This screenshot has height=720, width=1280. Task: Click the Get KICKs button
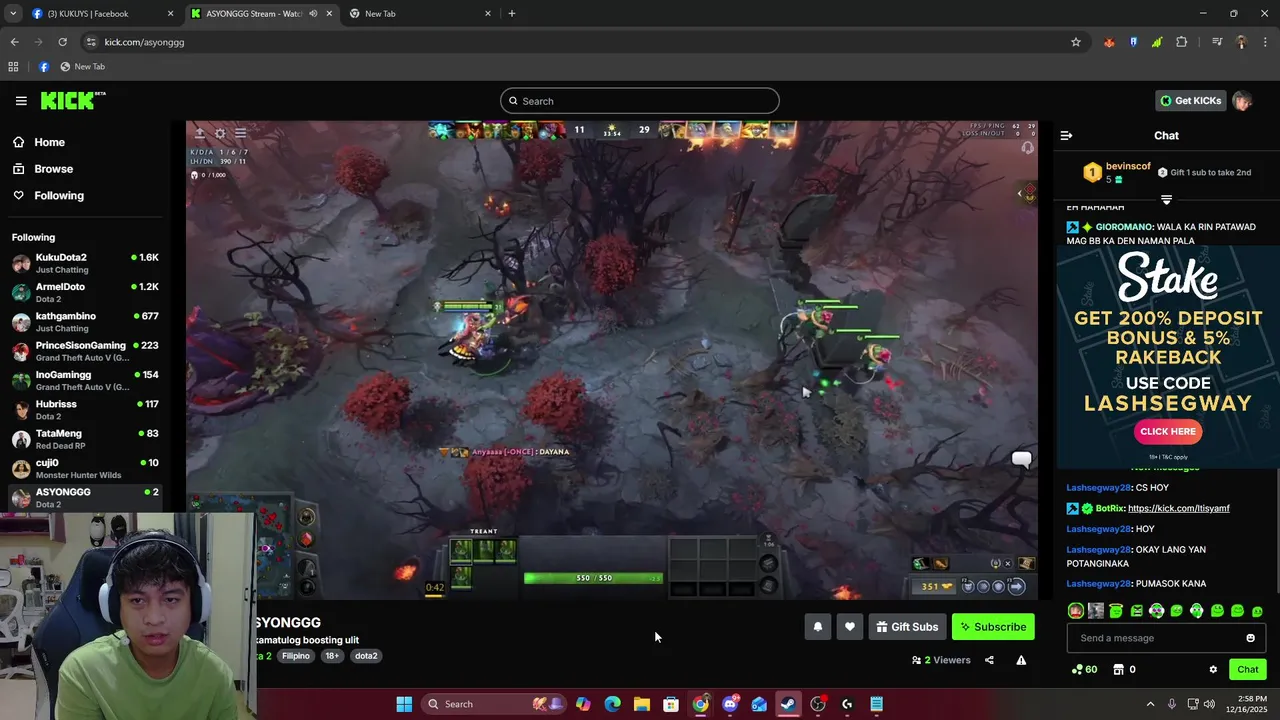1190,101
